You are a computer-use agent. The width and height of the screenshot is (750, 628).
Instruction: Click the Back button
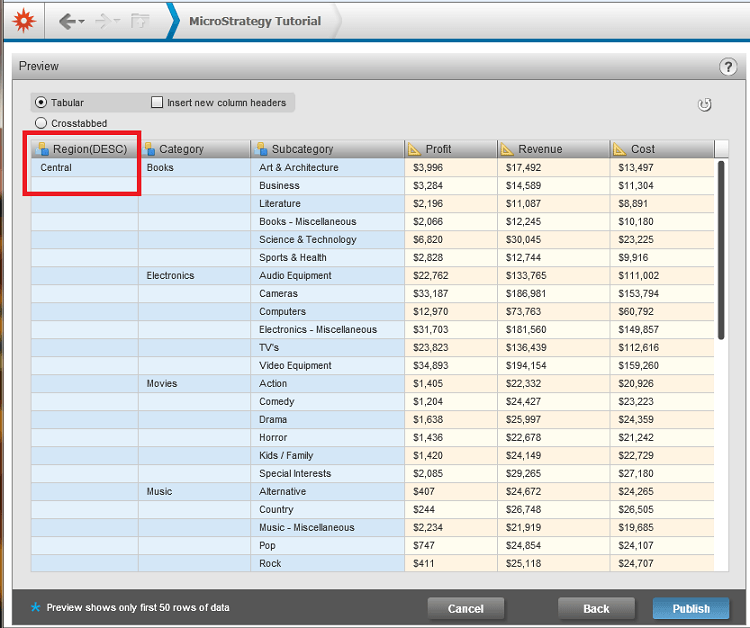click(x=596, y=608)
